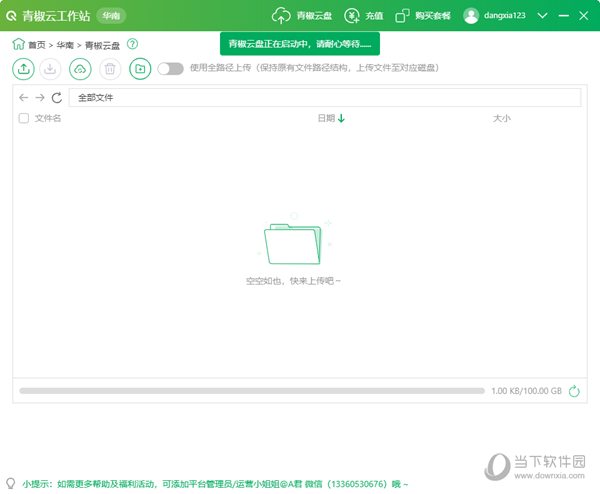Refresh the file list

(57, 98)
